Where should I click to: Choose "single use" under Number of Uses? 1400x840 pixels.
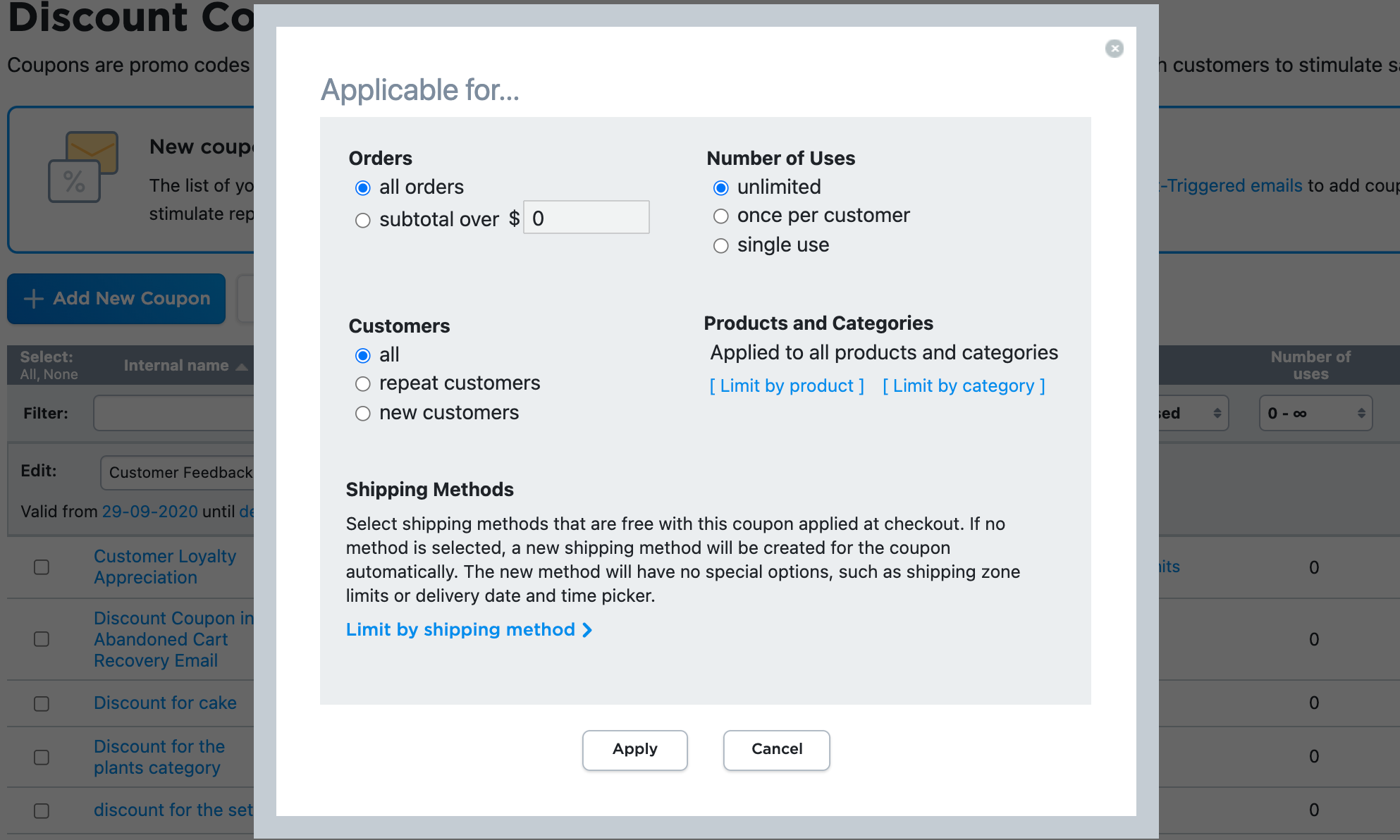[x=720, y=245]
